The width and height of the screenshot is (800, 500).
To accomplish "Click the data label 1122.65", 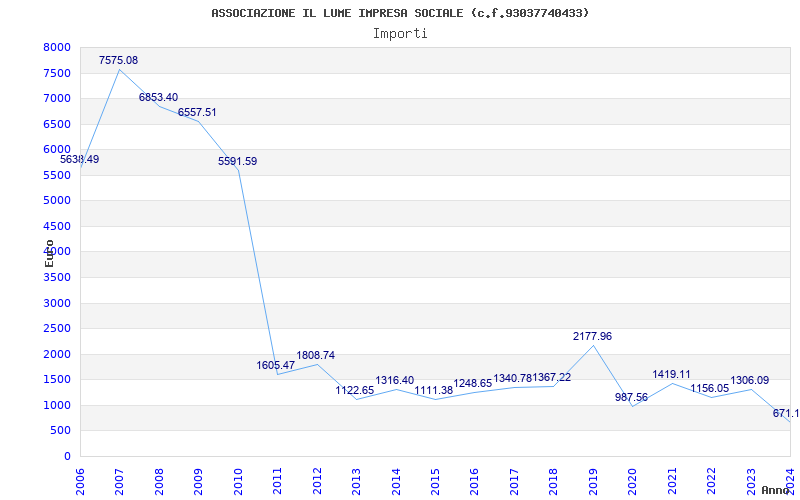I will 355,390.
